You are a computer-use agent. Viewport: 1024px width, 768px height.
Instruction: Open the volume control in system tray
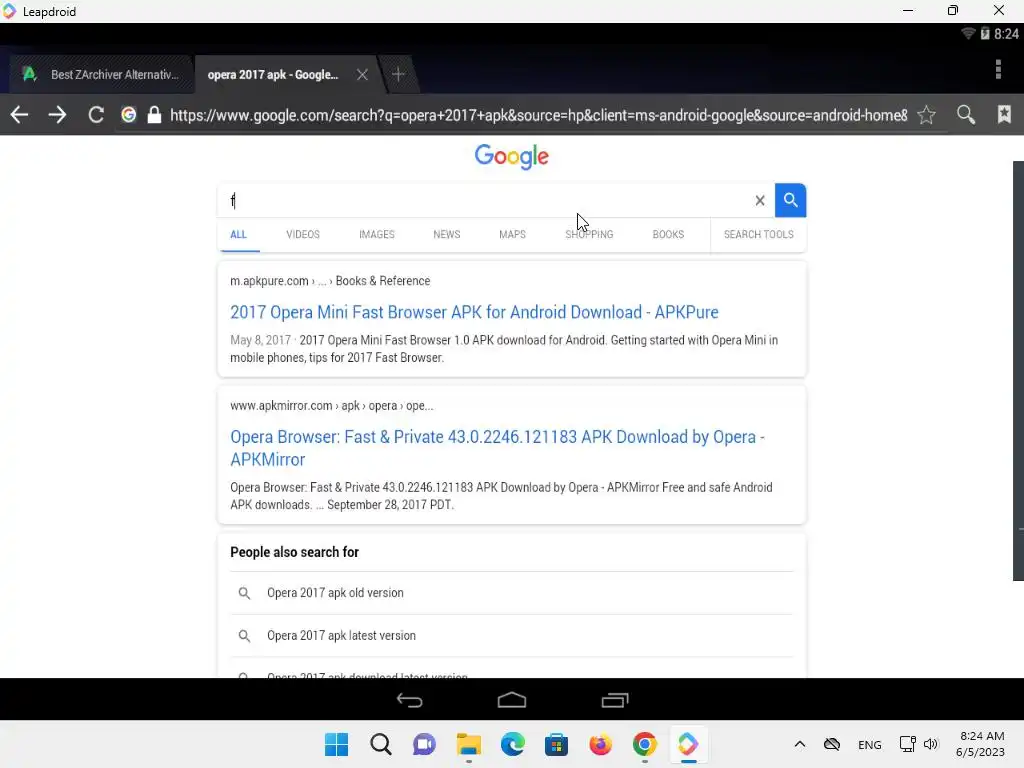point(931,744)
